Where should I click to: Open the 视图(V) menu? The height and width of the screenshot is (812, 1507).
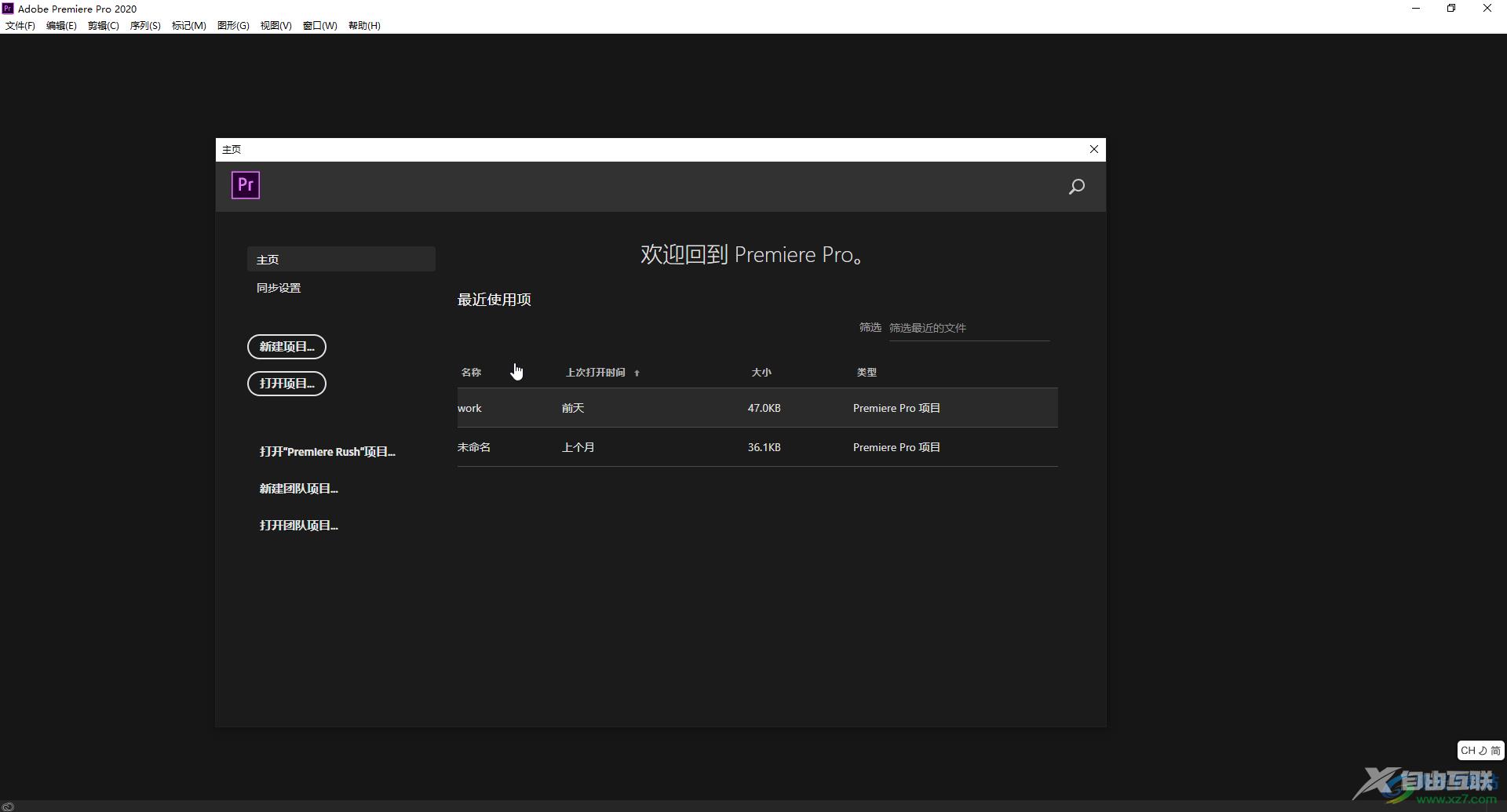click(x=276, y=25)
